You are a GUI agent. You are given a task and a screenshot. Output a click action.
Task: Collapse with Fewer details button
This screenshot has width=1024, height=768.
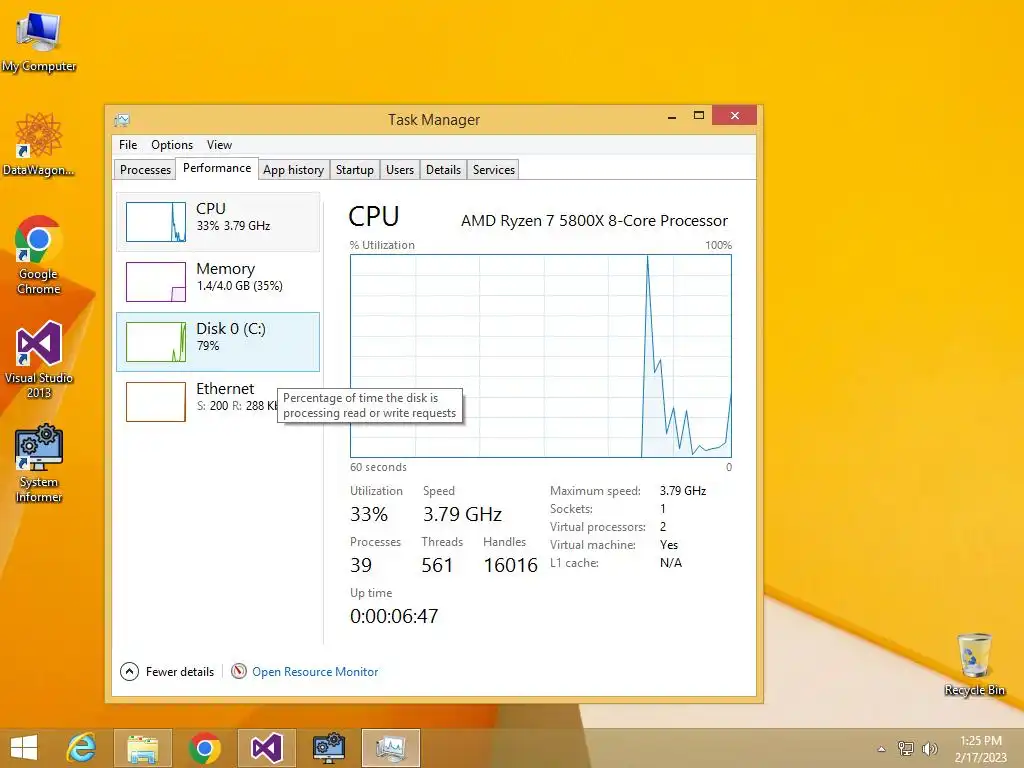(167, 671)
